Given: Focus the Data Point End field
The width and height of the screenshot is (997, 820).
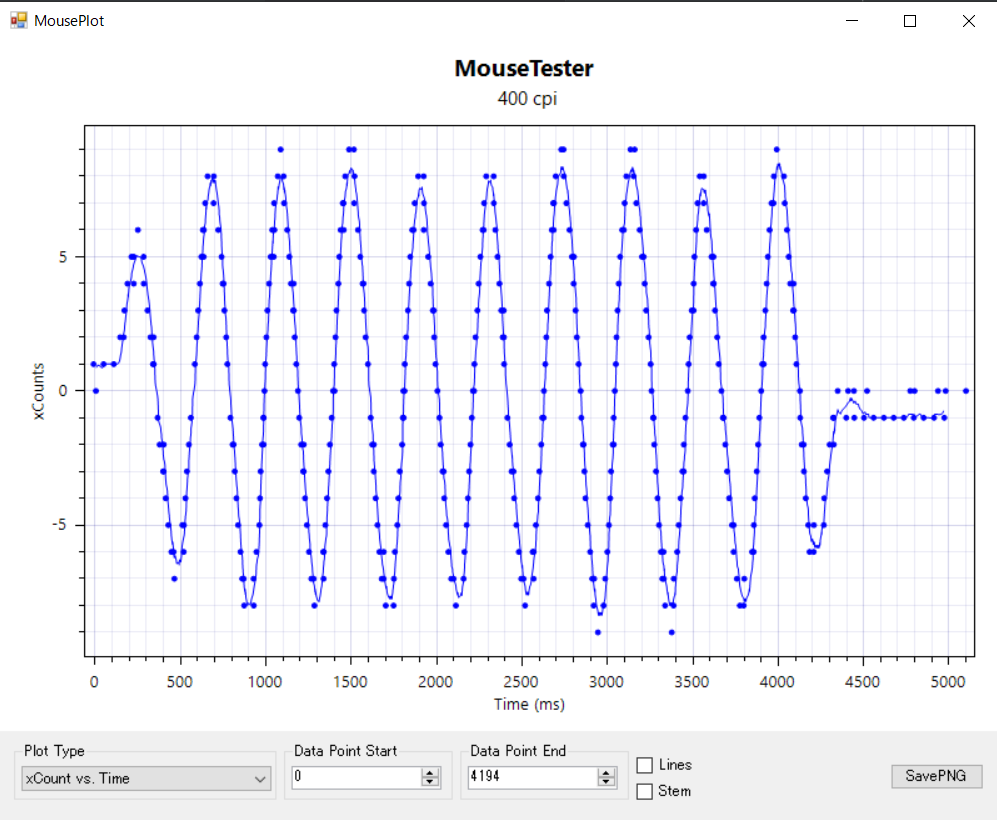Looking at the screenshot, I should [532, 777].
